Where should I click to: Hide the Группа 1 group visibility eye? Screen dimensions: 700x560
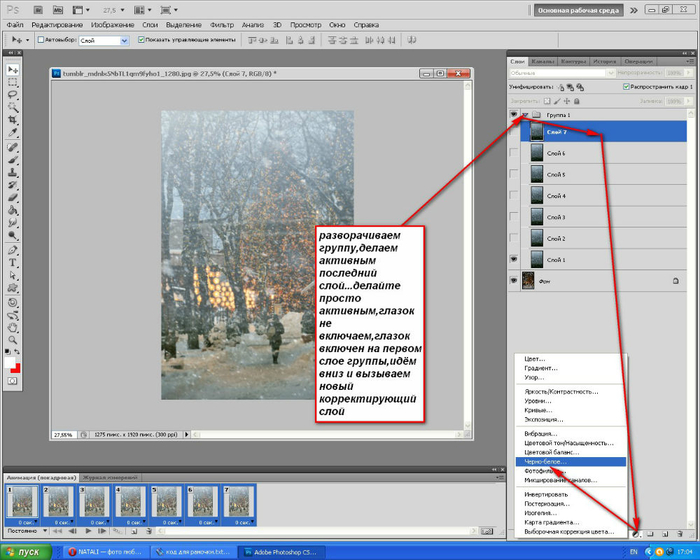tap(514, 115)
